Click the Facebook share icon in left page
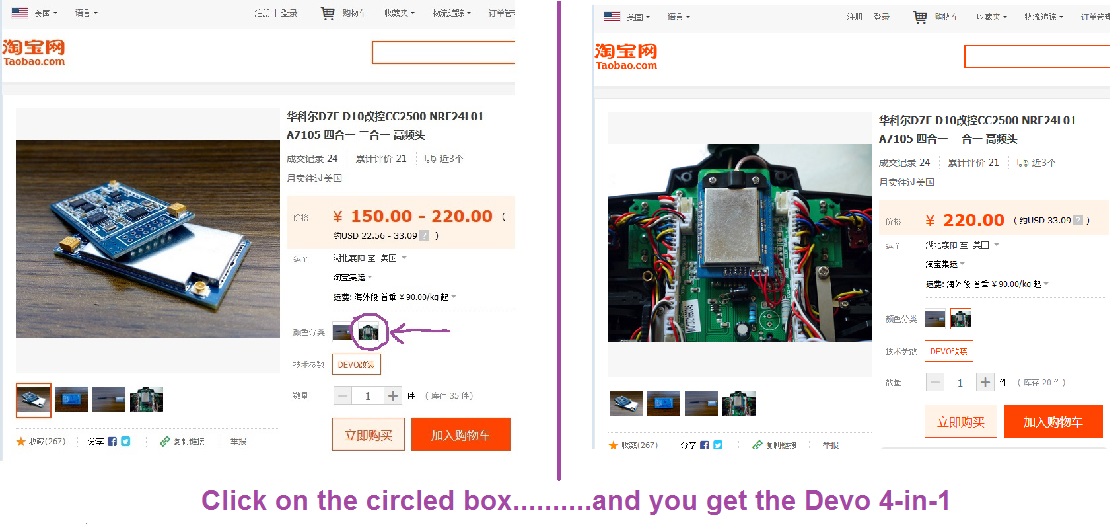This screenshot has width=1120, height=530. [x=112, y=441]
